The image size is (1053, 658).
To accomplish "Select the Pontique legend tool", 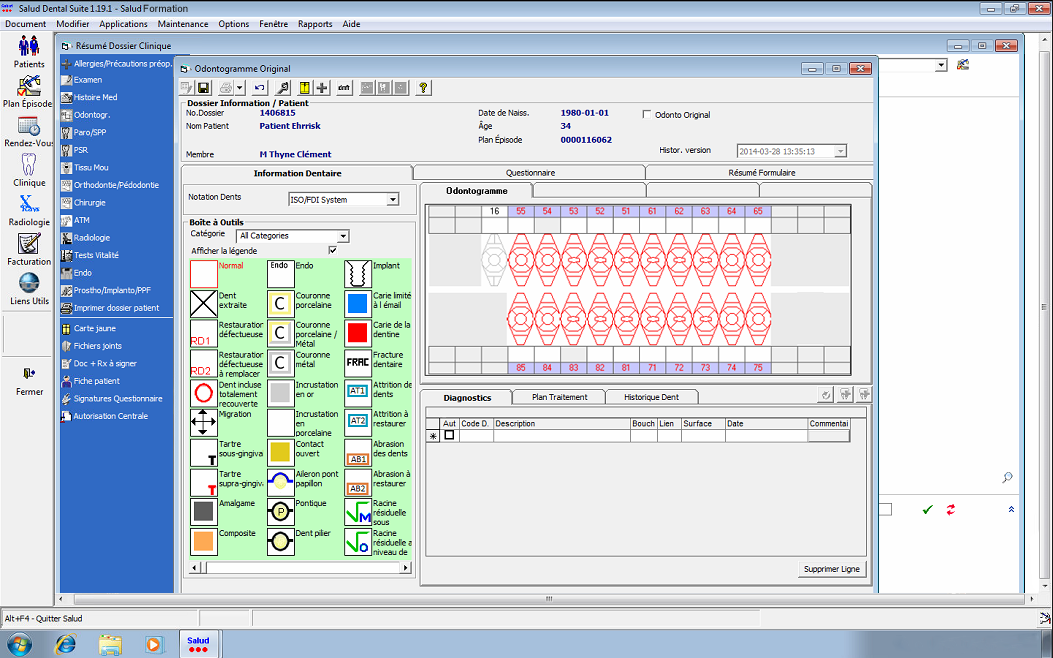I will tap(281, 512).
